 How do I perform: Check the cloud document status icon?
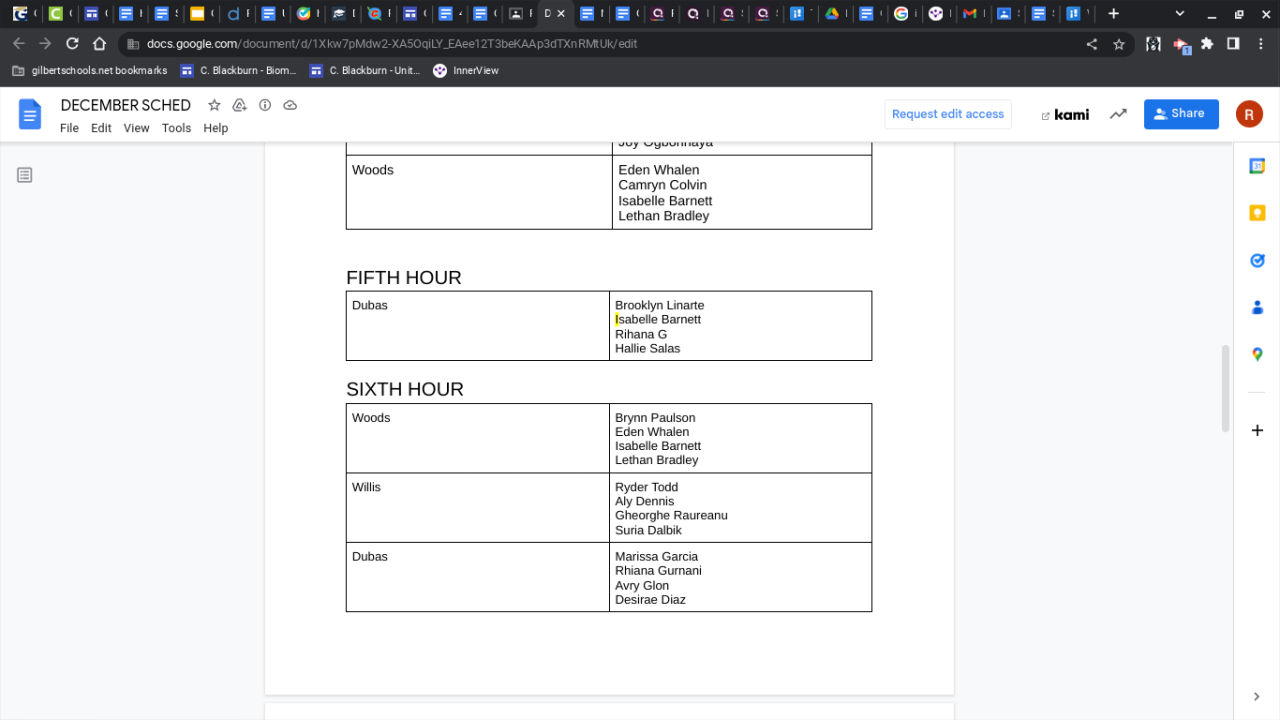(290, 105)
